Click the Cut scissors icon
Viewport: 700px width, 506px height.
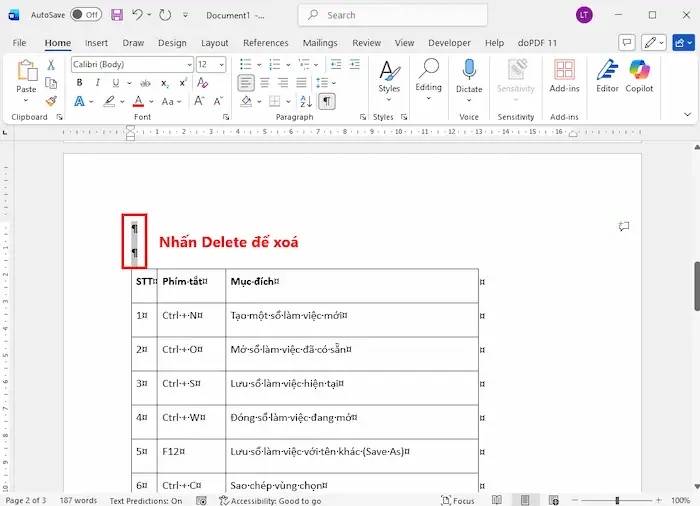[51, 65]
